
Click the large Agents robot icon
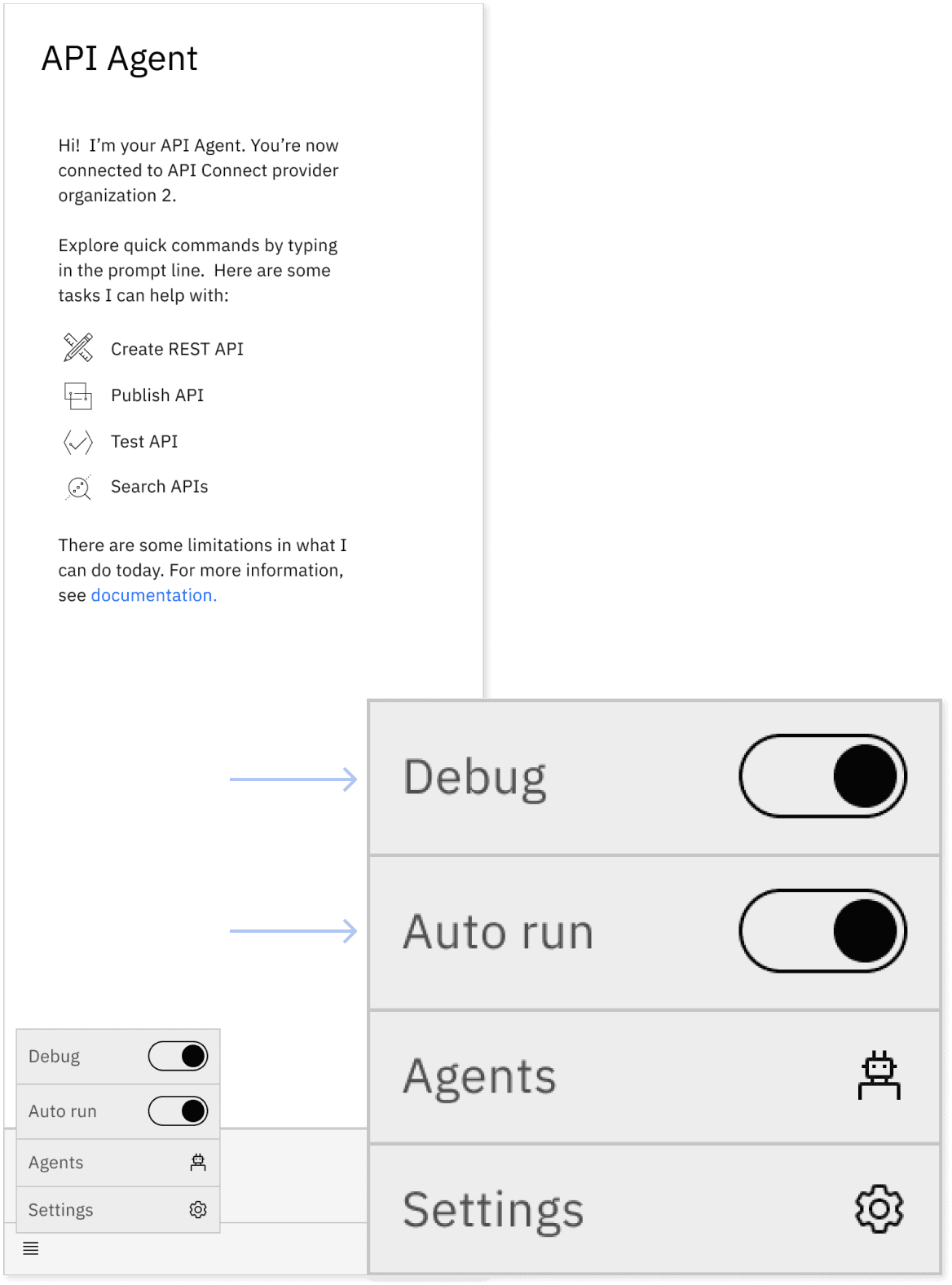pos(879,1075)
